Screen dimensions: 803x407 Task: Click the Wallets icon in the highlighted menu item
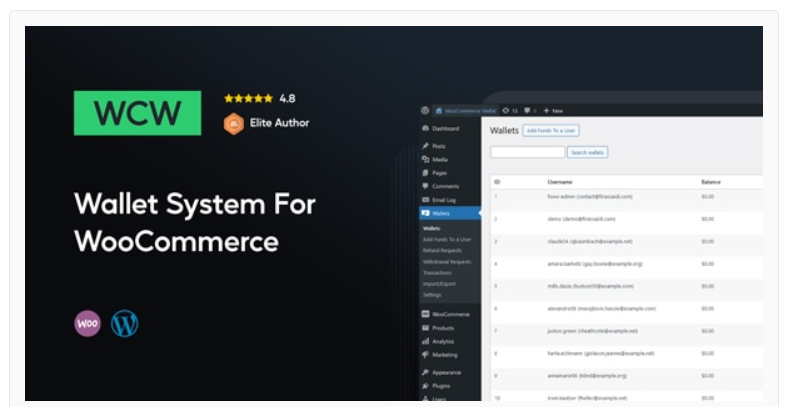(x=425, y=213)
